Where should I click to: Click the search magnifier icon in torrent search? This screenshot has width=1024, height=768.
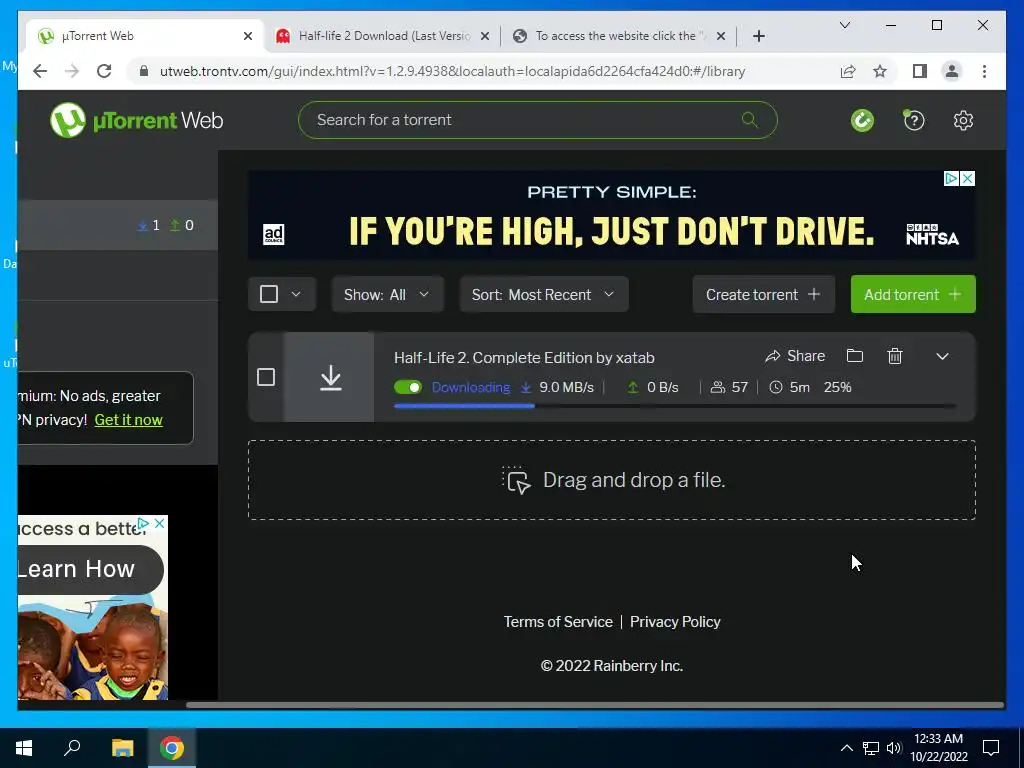coord(750,120)
